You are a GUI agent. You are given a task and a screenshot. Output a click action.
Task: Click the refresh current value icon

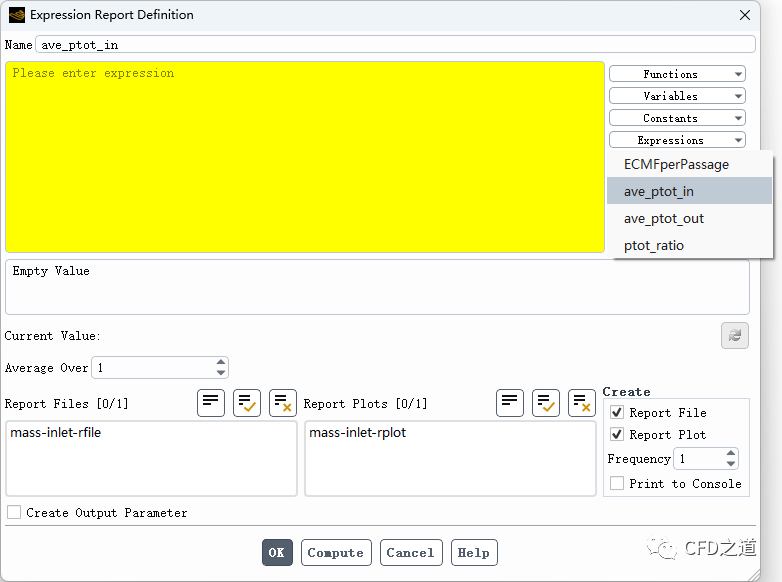(734, 335)
